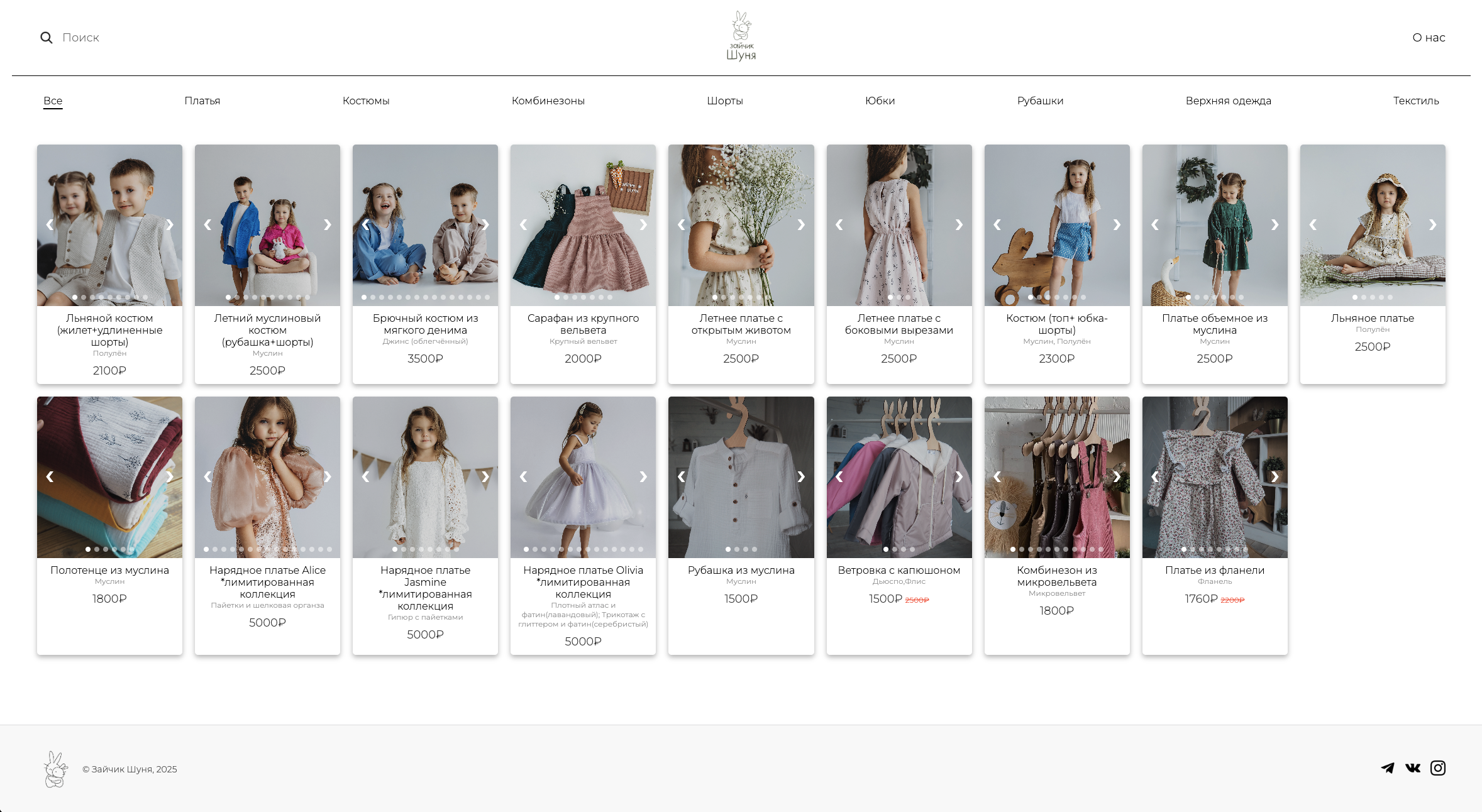Select the Платья category tab

[202, 101]
